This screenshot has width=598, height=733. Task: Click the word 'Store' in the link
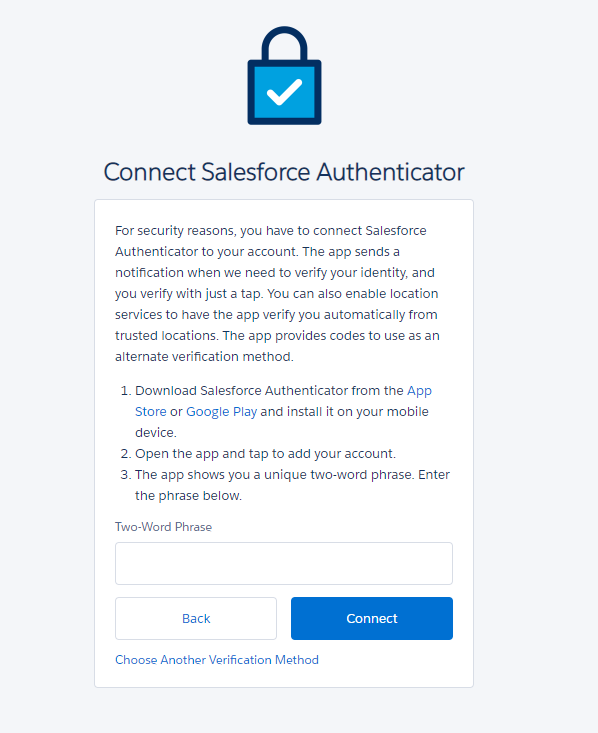[x=151, y=411]
